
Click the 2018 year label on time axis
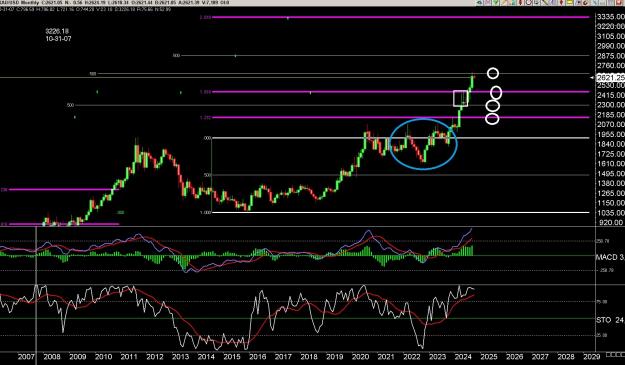point(309,357)
